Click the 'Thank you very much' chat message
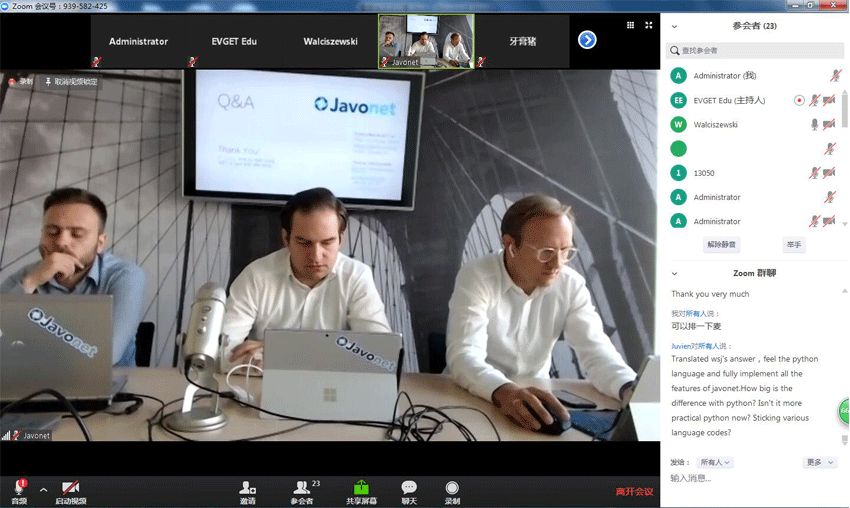 (x=710, y=294)
